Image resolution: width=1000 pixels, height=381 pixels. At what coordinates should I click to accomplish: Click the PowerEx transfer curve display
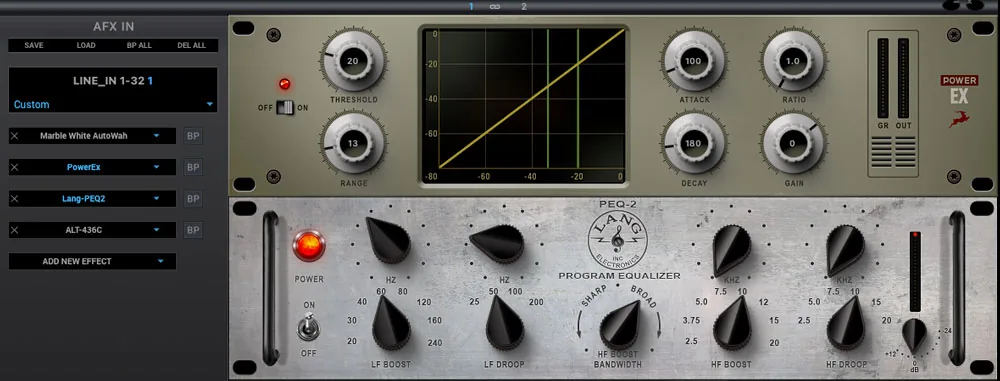pos(524,105)
